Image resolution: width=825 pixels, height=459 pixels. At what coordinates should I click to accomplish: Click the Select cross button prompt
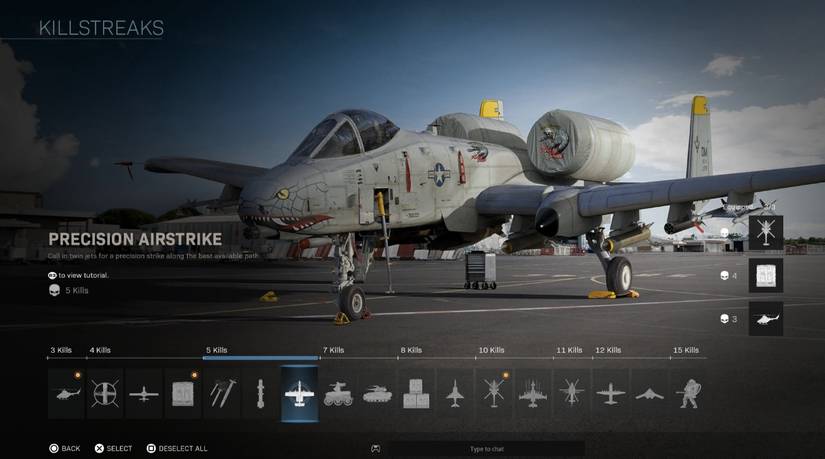click(113, 448)
